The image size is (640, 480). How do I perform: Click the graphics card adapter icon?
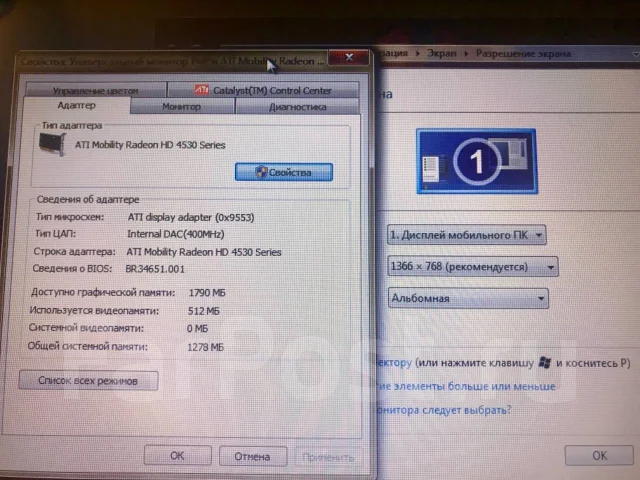point(52,144)
